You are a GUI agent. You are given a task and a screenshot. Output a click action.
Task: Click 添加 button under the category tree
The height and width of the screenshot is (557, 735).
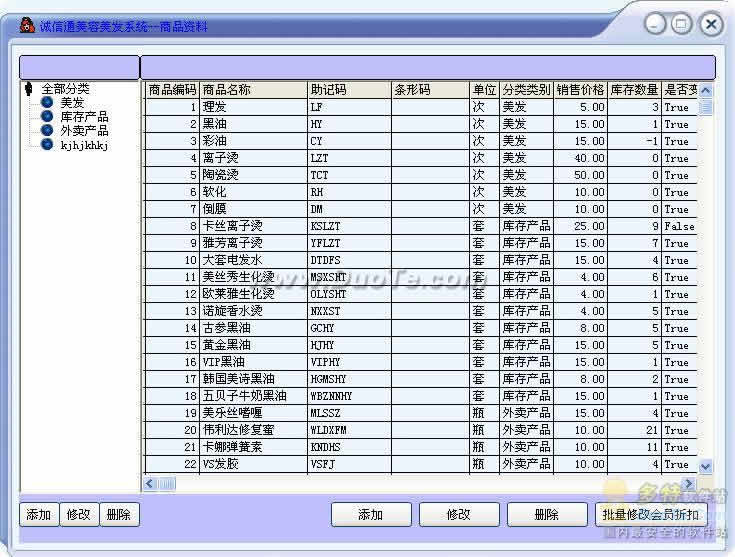39,514
